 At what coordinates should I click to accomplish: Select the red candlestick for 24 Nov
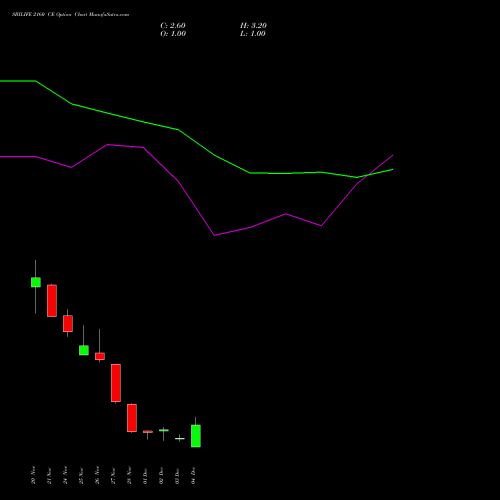pyautogui.click(x=68, y=323)
